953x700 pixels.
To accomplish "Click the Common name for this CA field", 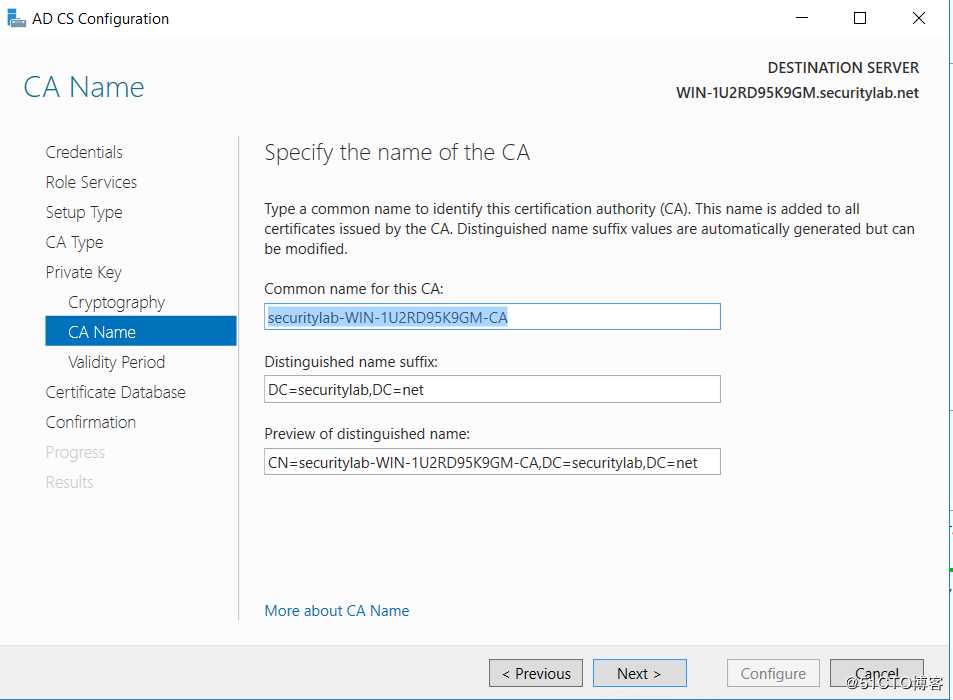I will 492,317.
